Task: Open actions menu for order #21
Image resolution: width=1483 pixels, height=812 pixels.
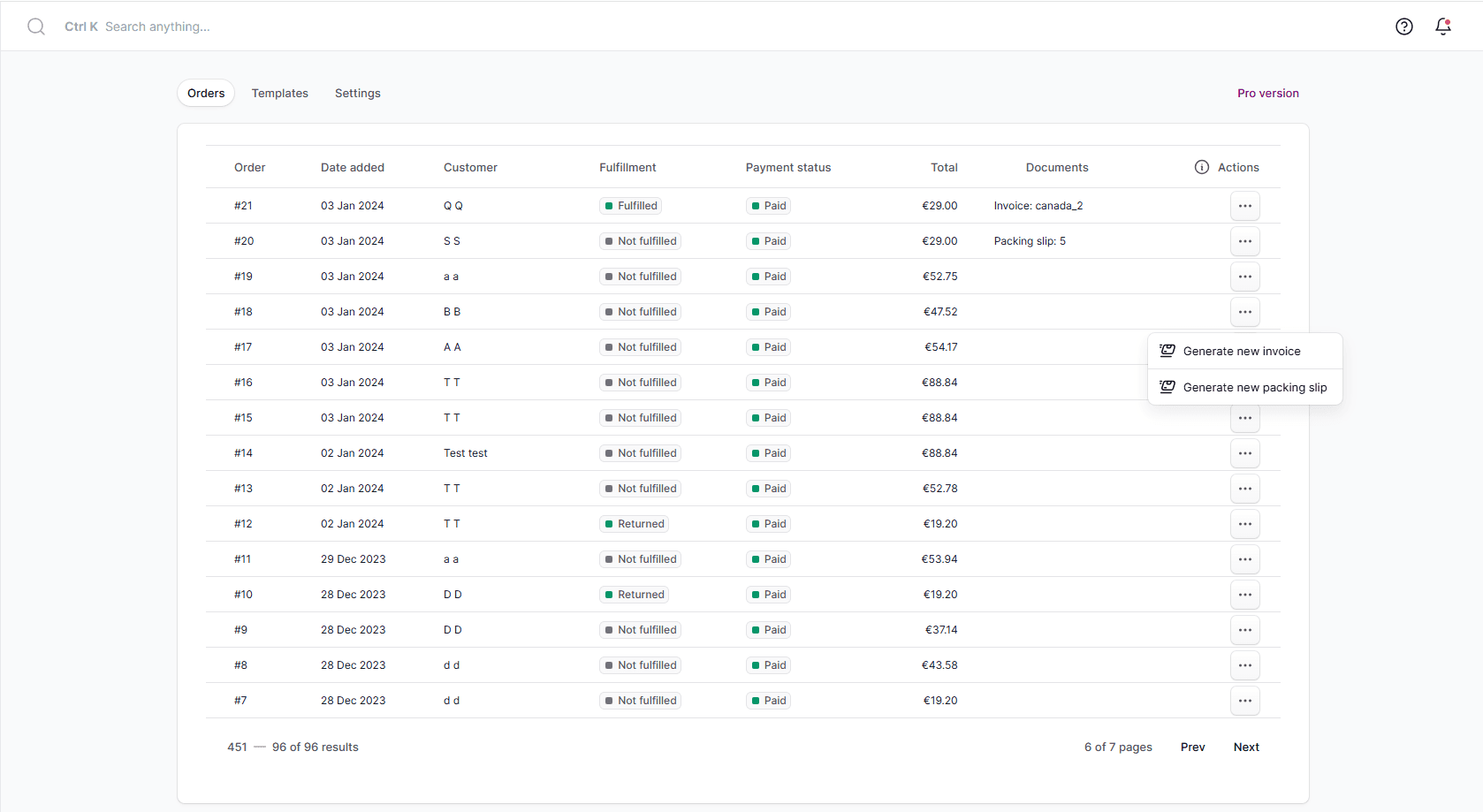Action: (1244, 206)
